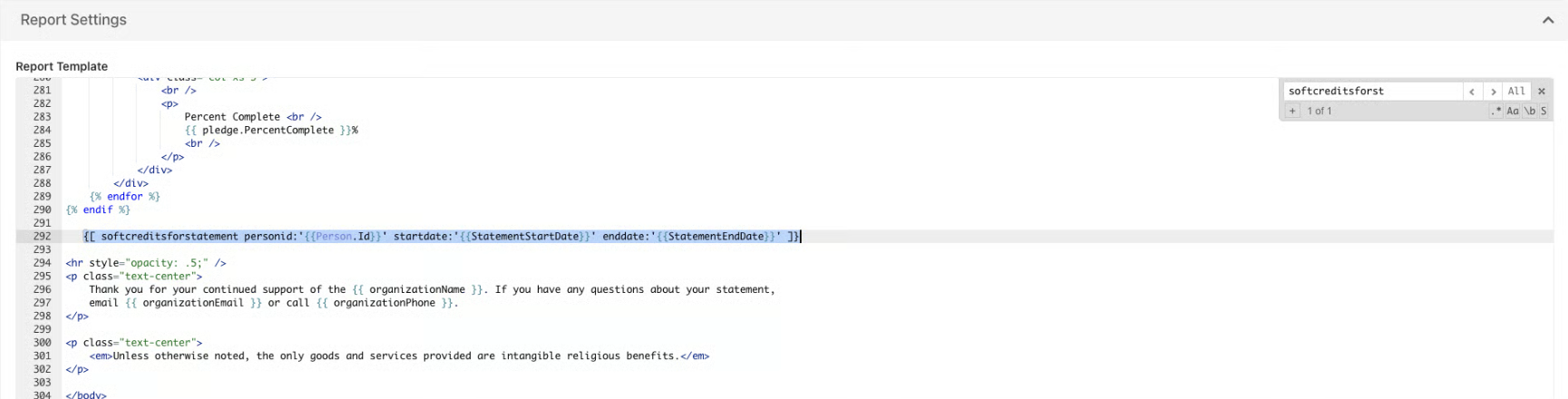1568x399 pixels.
Task: Collapse the Report Settings panel
Action: 1547,20
